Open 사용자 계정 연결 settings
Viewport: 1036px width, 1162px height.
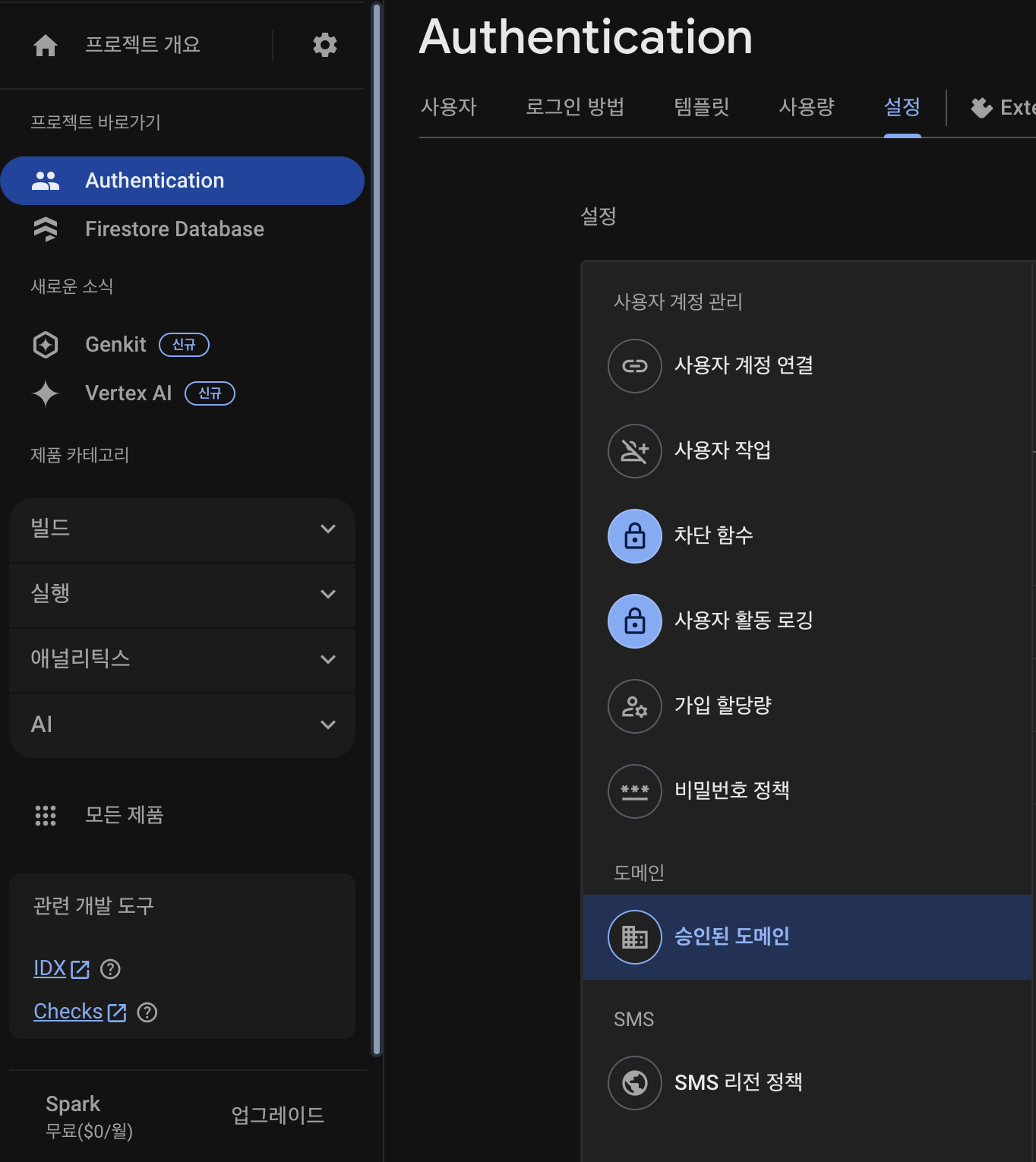pyautogui.click(x=807, y=366)
